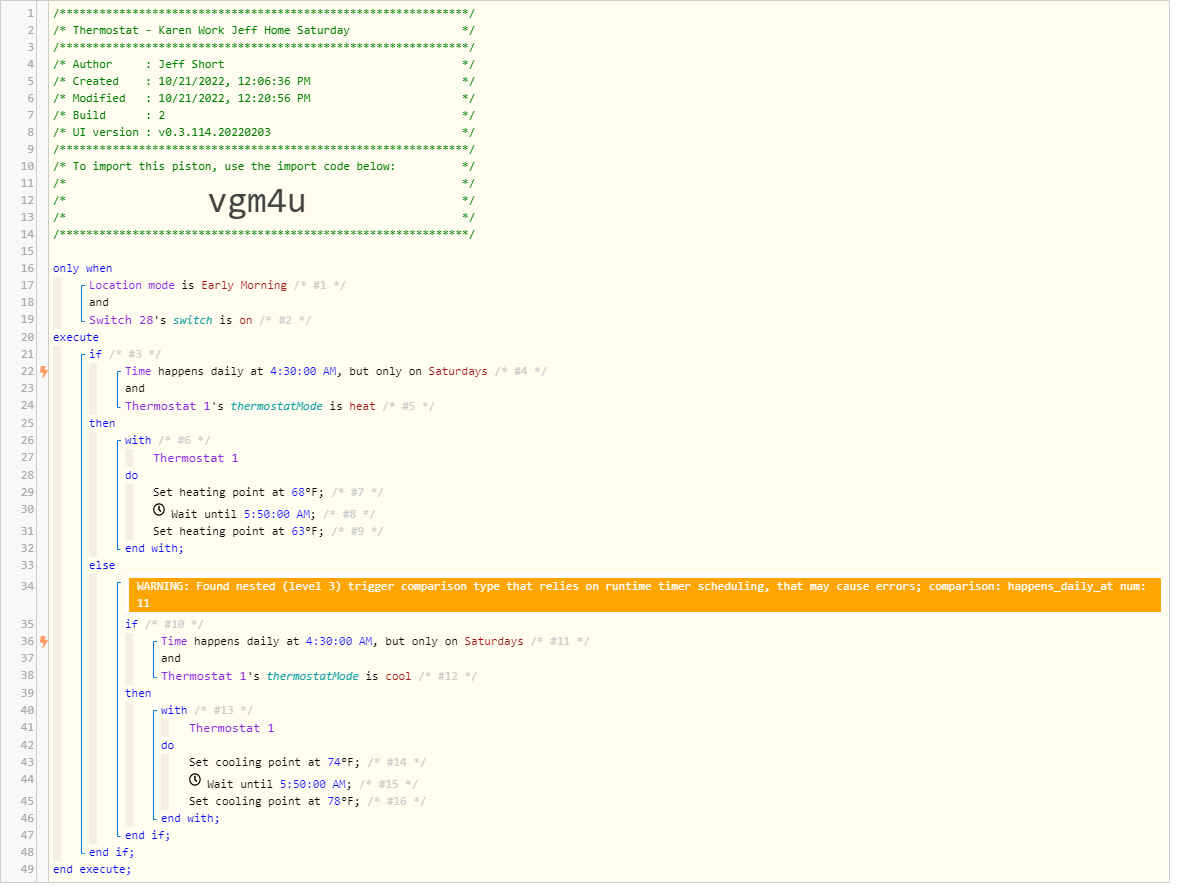Select the "Early Morning" location mode value
1178x888 pixels.
(x=243, y=284)
